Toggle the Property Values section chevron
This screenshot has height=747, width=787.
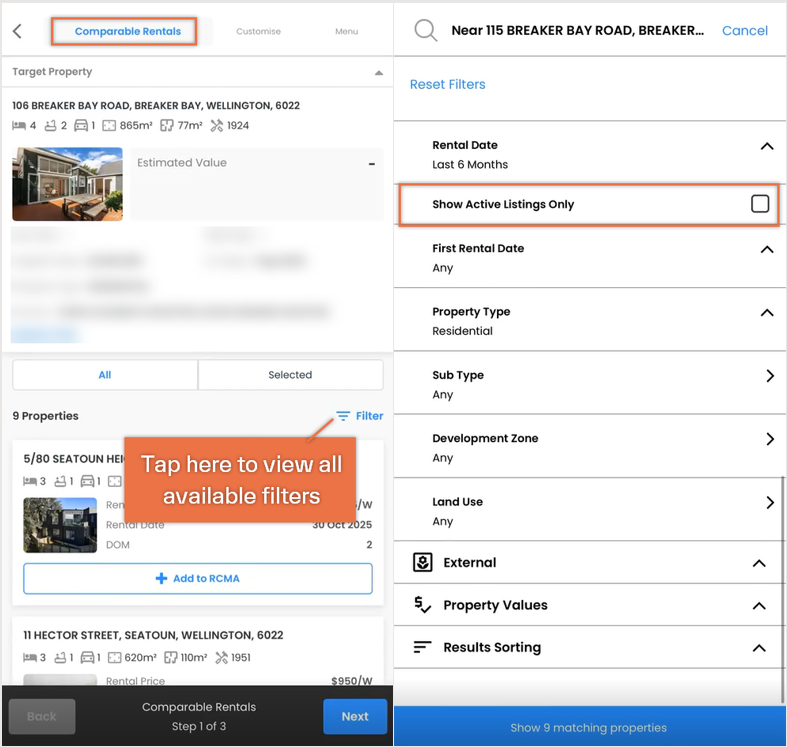pyautogui.click(x=759, y=606)
